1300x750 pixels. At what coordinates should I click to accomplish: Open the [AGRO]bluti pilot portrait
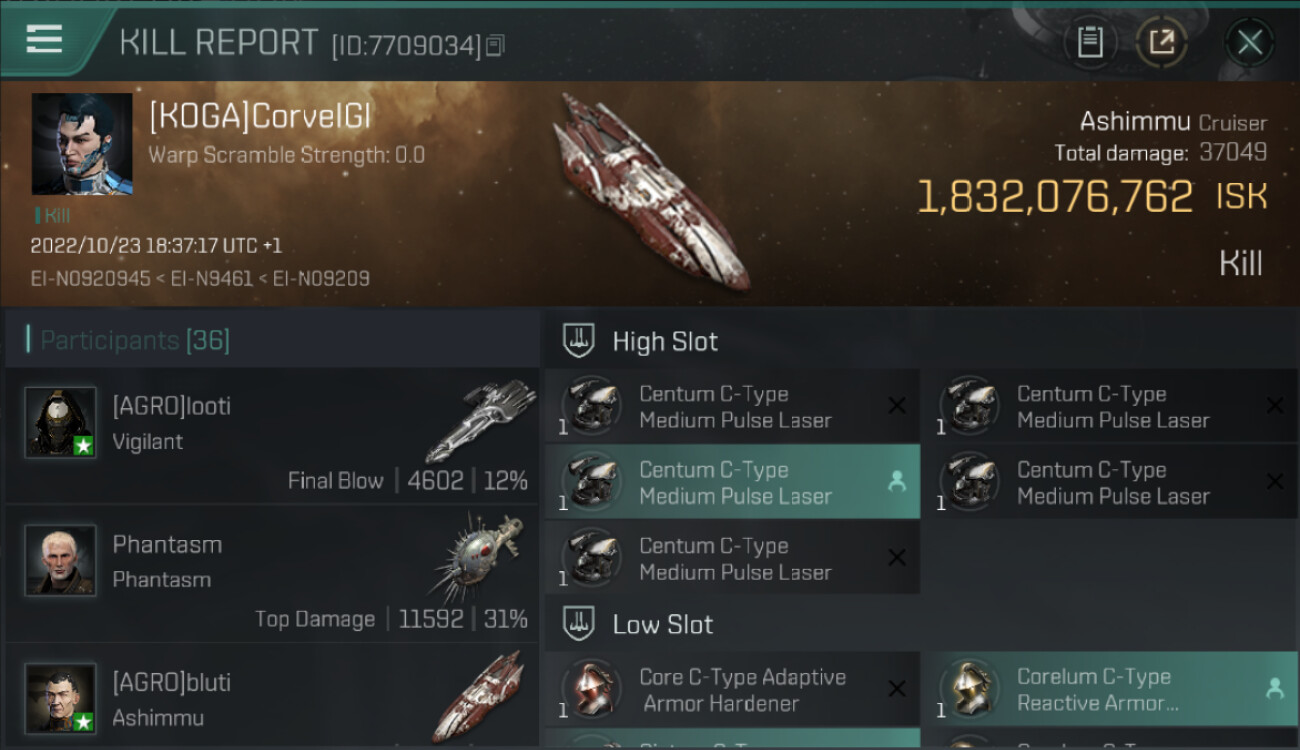pyautogui.click(x=61, y=698)
